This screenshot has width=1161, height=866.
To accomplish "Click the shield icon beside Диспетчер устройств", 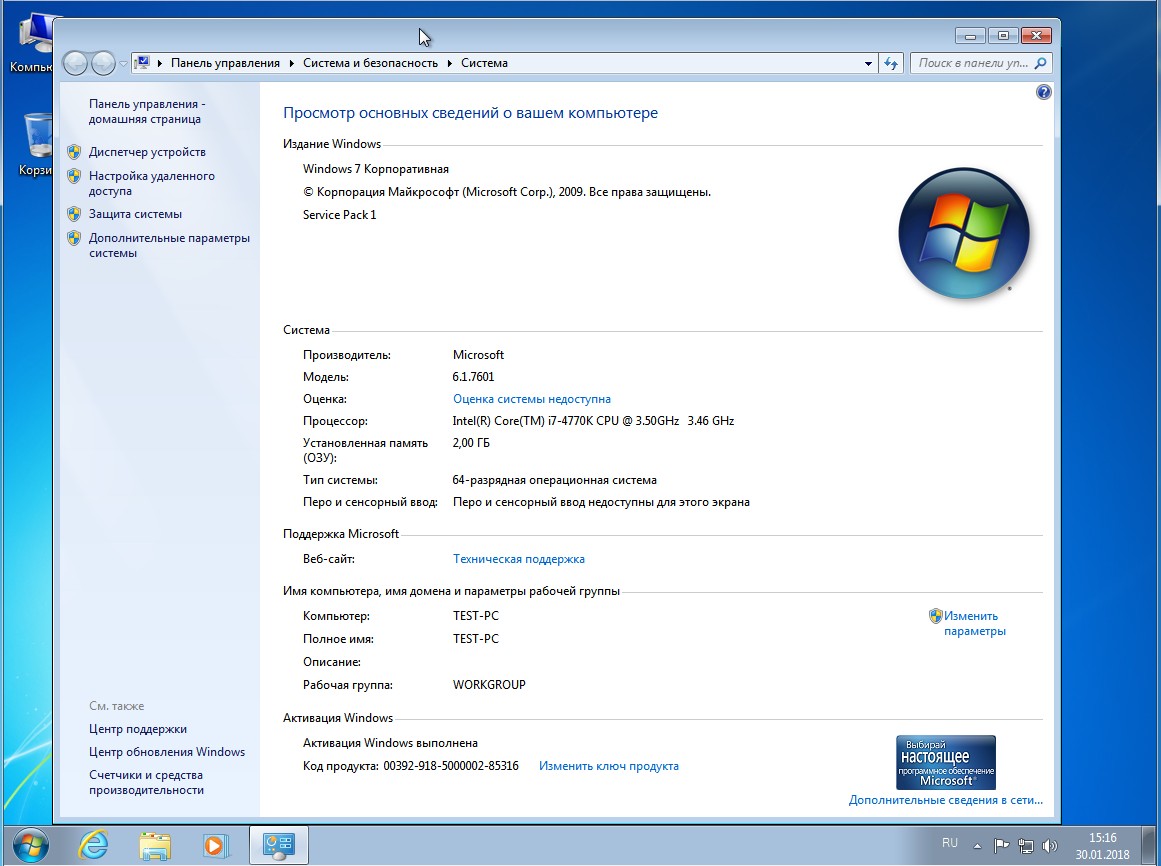I will click(74, 152).
